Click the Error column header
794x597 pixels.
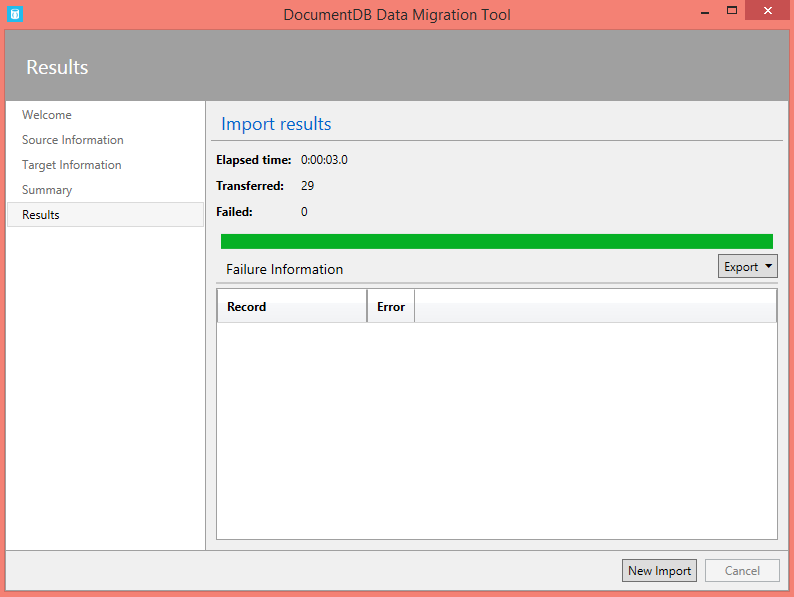[x=391, y=306]
